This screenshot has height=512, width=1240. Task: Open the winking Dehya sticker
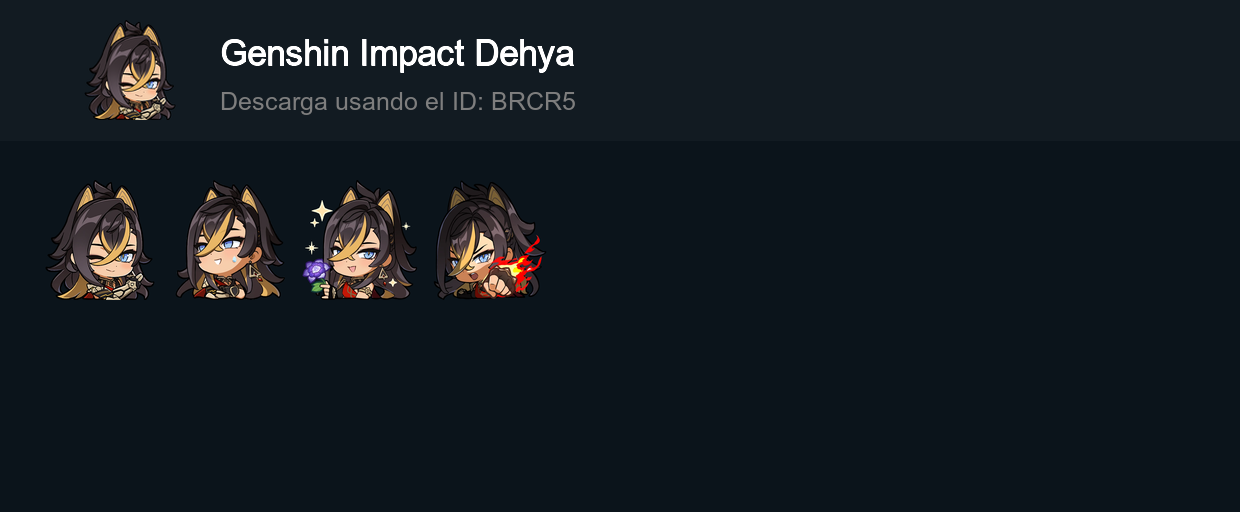click(x=100, y=240)
